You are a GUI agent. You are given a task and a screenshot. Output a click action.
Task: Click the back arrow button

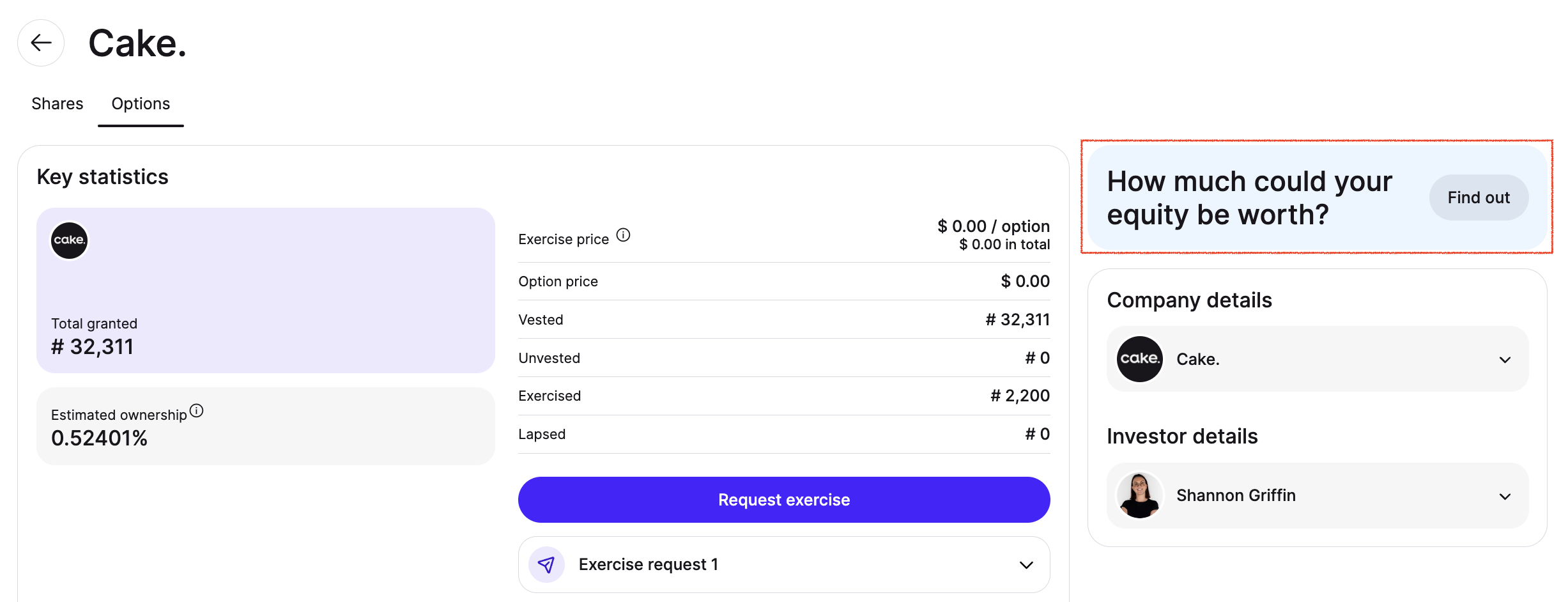[x=41, y=43]
